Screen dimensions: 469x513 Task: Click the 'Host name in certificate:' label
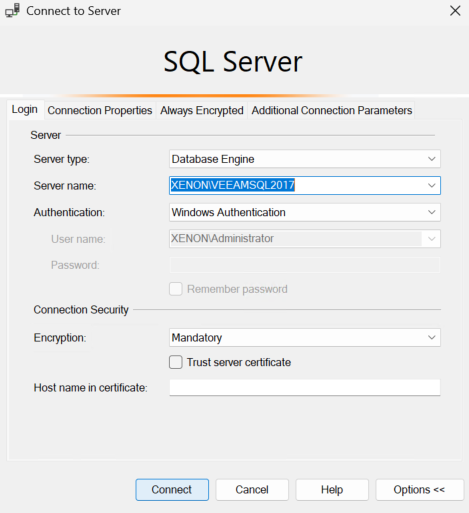click(90, 388)
